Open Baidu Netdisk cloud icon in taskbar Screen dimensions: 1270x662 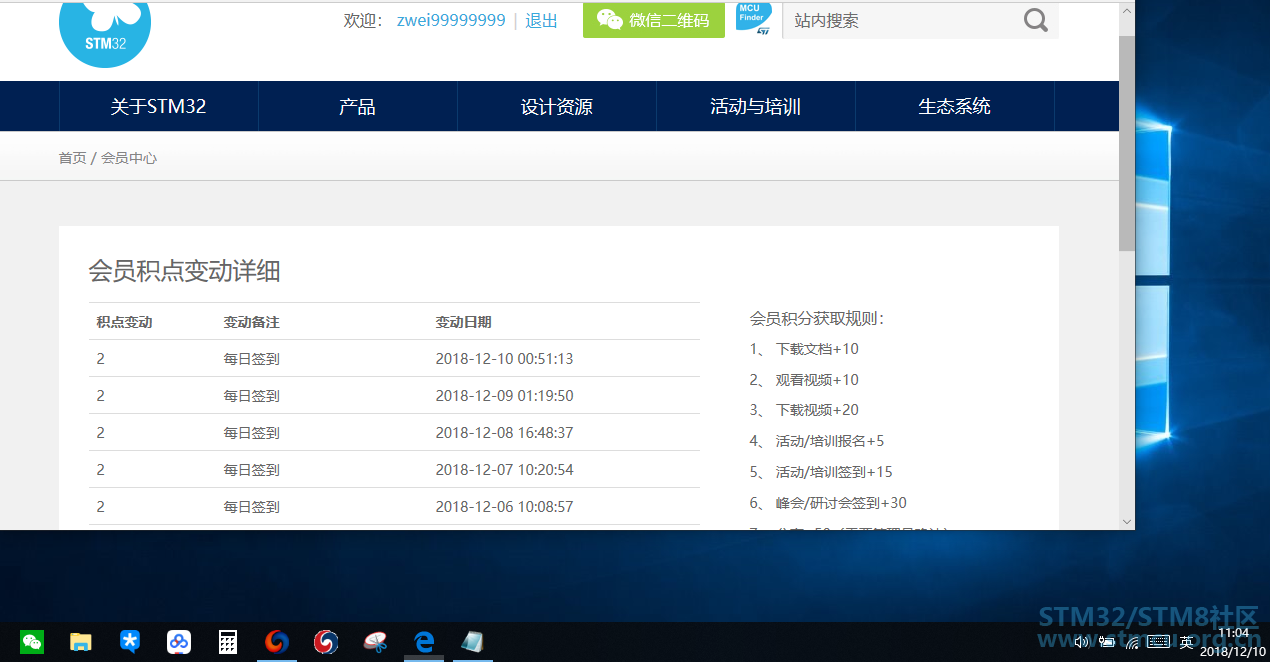click(179, 642)
